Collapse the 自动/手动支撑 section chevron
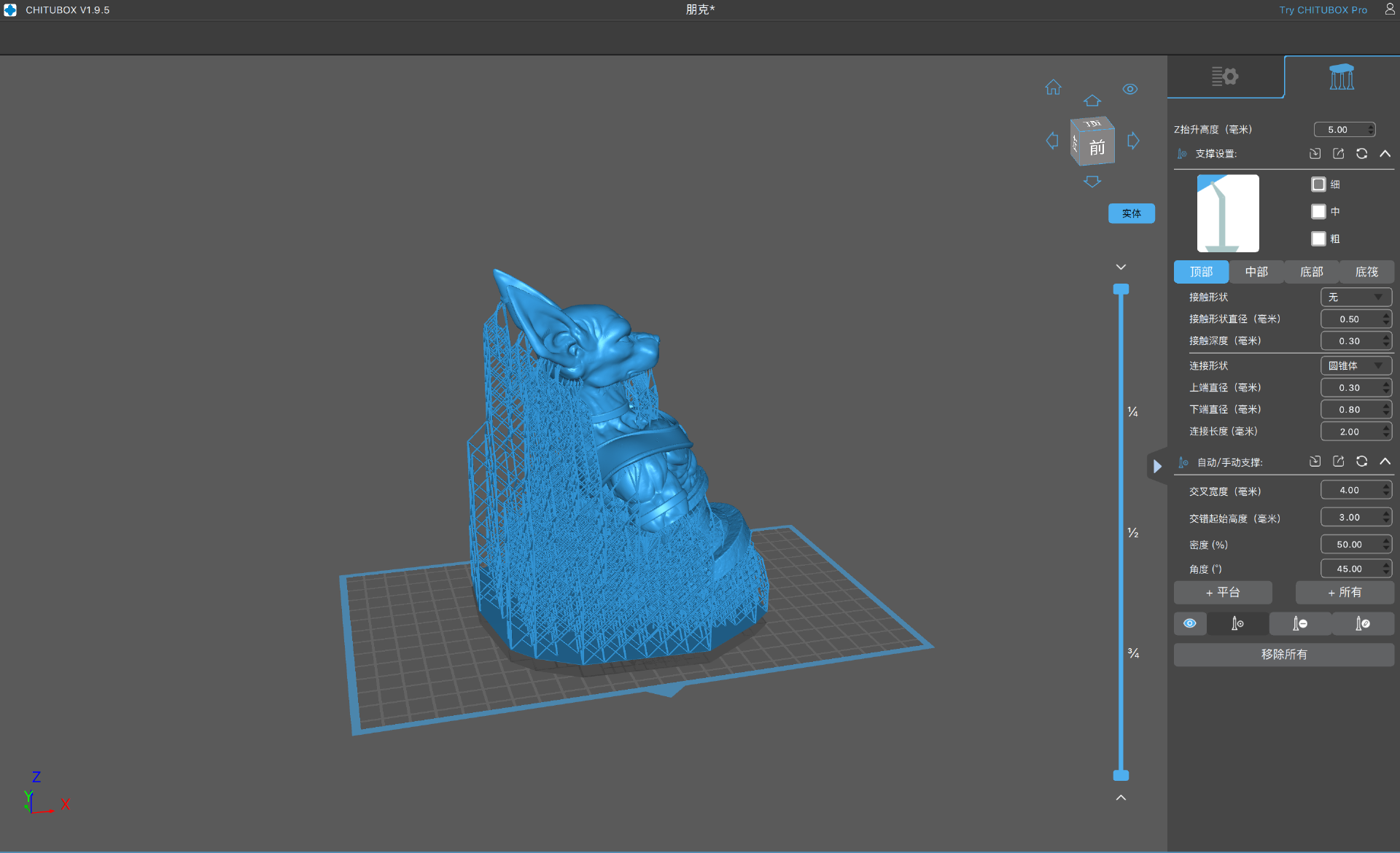Screen dimensions: 1400x853 click(x=1385, y=461)
